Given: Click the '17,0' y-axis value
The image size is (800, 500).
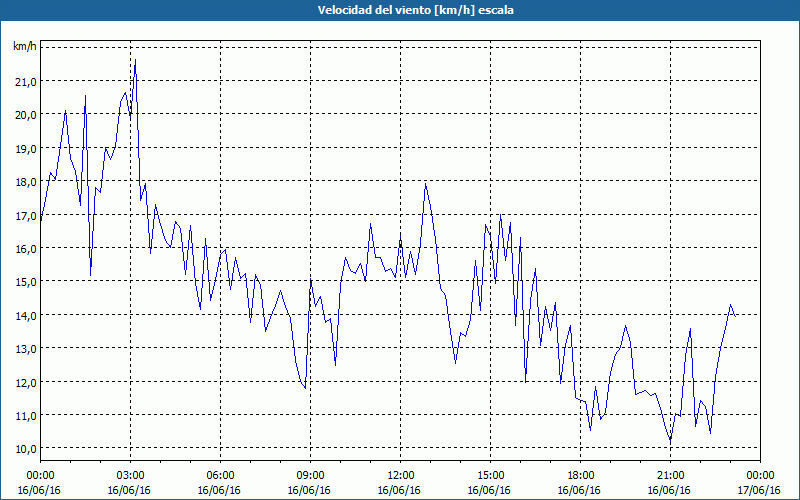Looking at the screenshot, I should (x=27, y=215).
